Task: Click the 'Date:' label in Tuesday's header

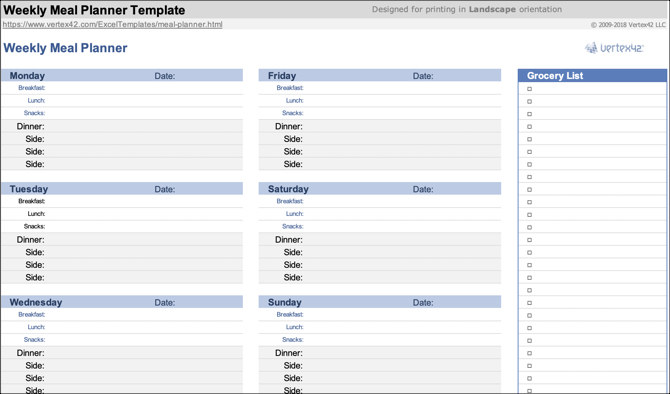Action: pos(165,189)
